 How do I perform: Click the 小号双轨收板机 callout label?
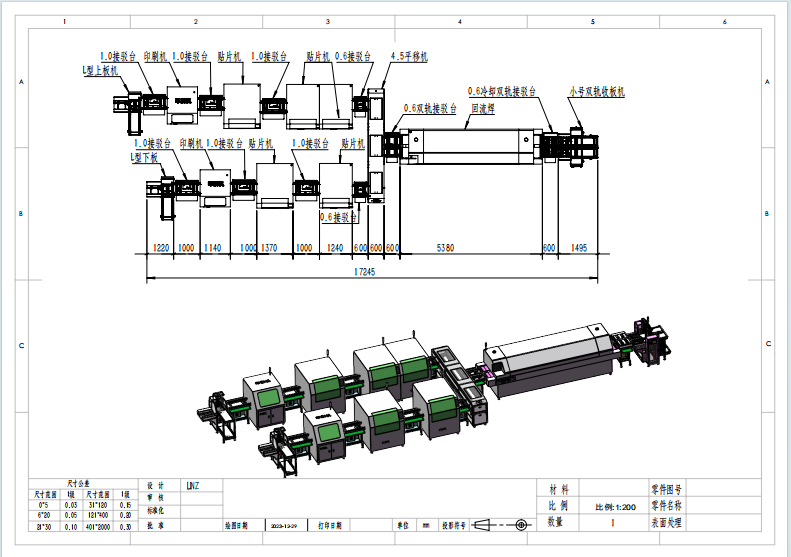click(597, 91)
